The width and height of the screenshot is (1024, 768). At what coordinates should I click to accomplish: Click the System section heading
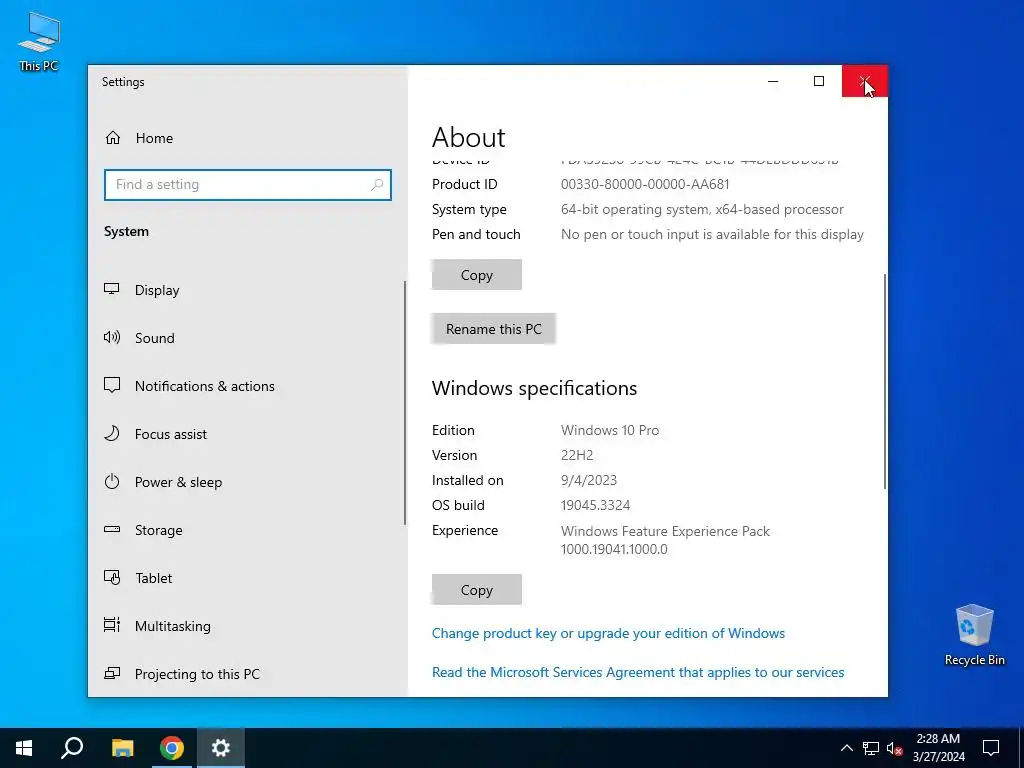click(126, 231)
